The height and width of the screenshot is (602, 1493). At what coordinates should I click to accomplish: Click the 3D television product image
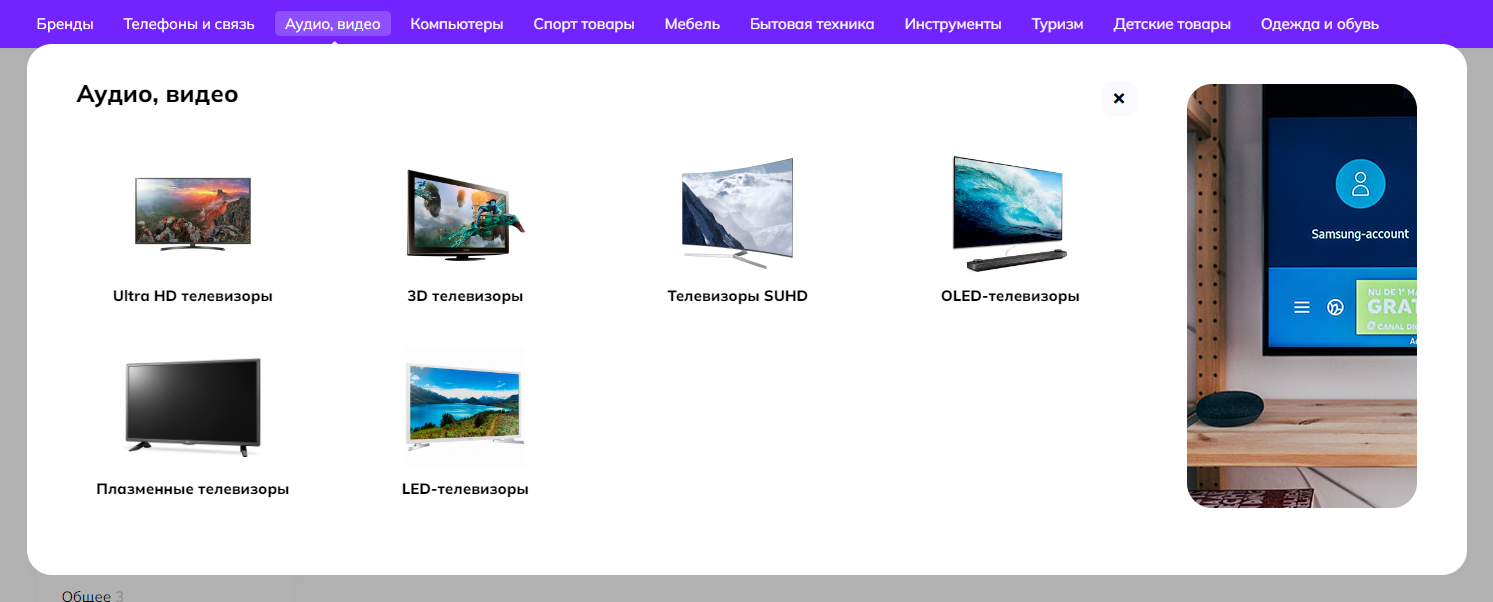coord(465,214)
